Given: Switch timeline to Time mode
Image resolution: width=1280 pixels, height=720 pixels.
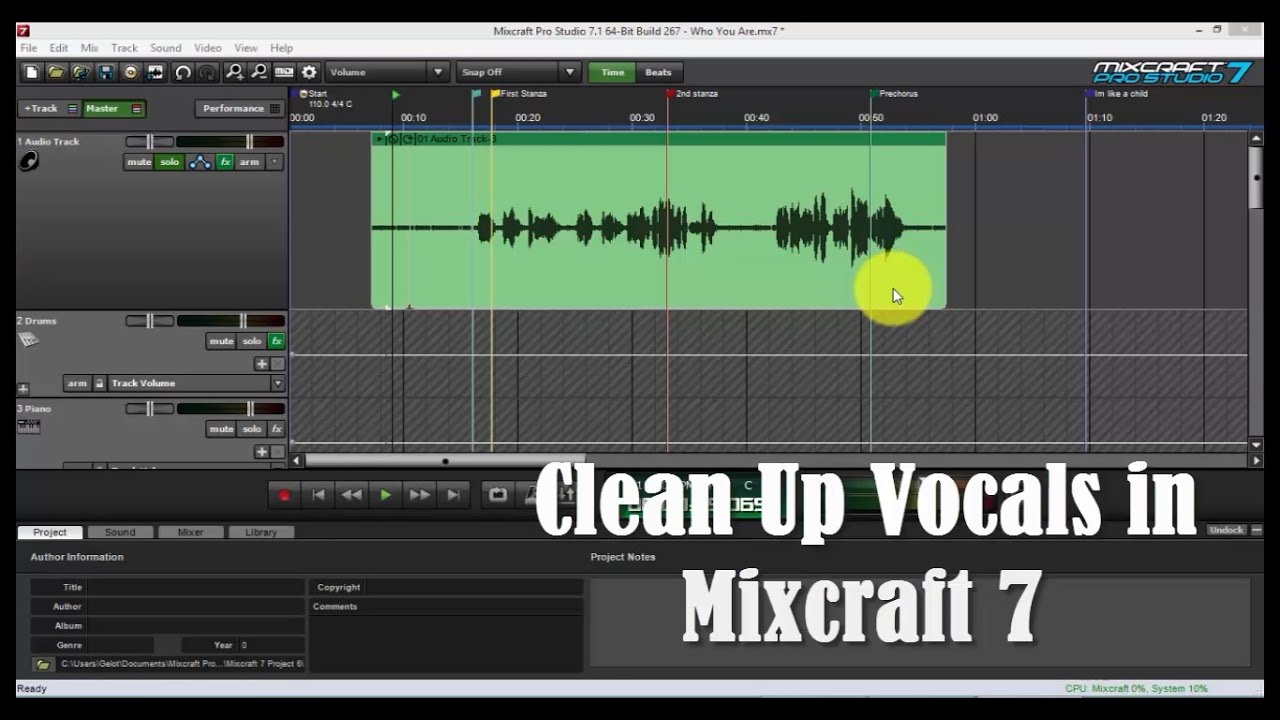Looking at the screenshot, I should pos(612,72).
